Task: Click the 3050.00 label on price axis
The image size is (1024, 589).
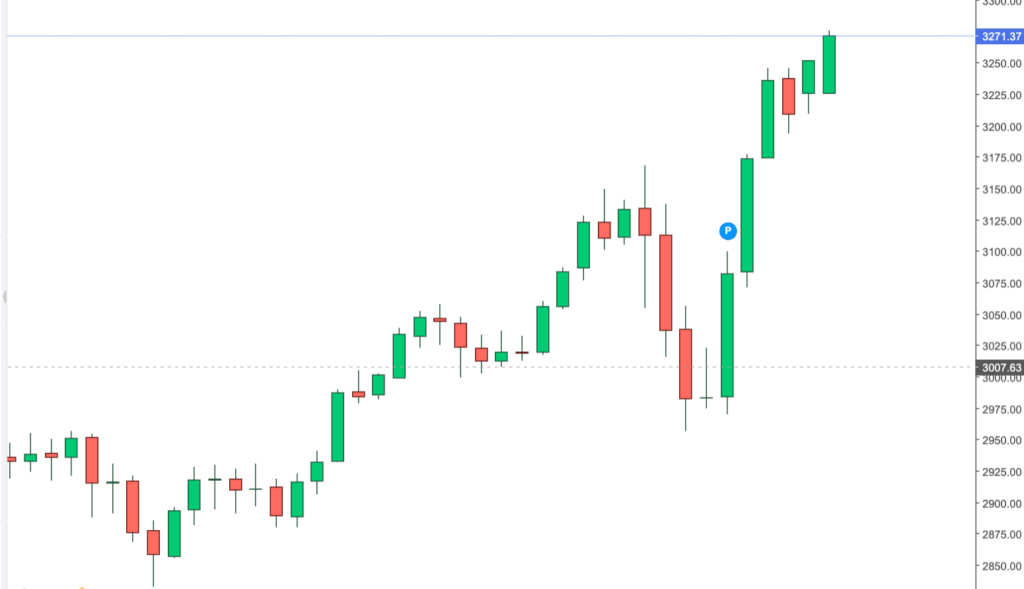Action: point(1000,315)
